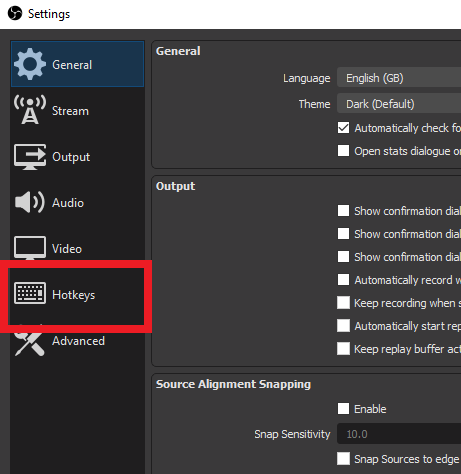Tick Snap Sources to edge checkbox
The width and height of the screenshot is (461, 474).
343,459
